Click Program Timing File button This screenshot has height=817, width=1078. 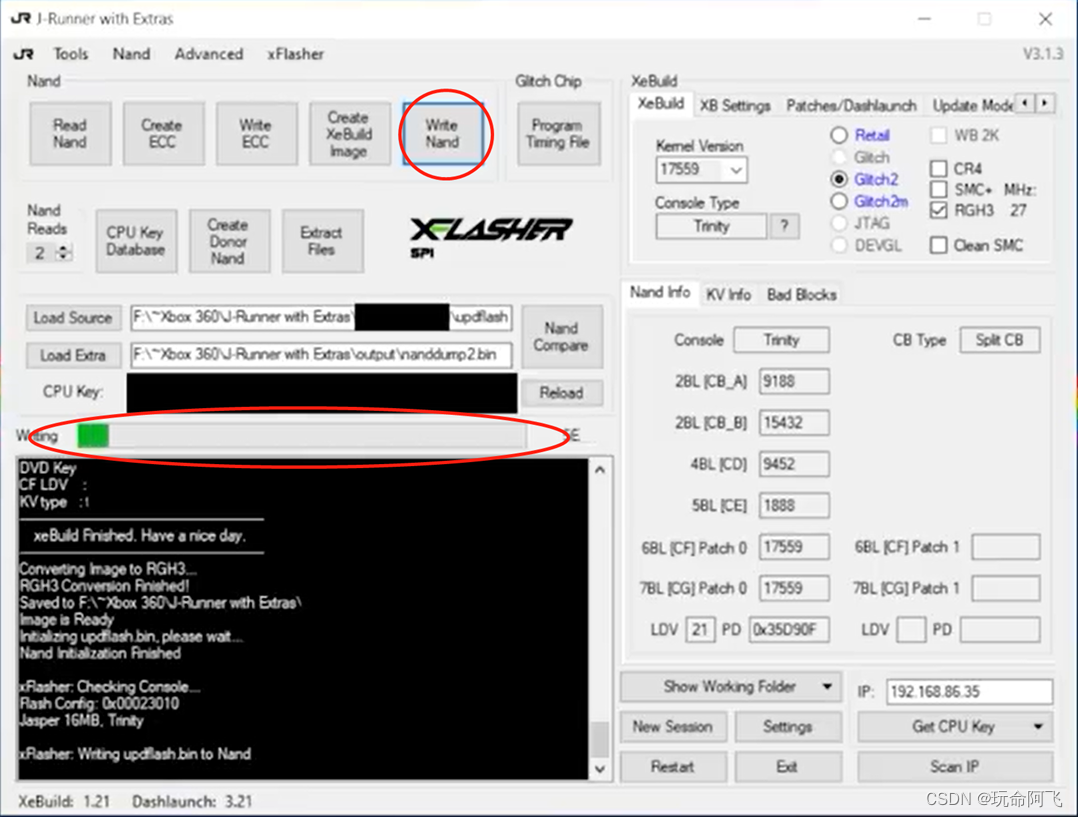click(558, 133)
